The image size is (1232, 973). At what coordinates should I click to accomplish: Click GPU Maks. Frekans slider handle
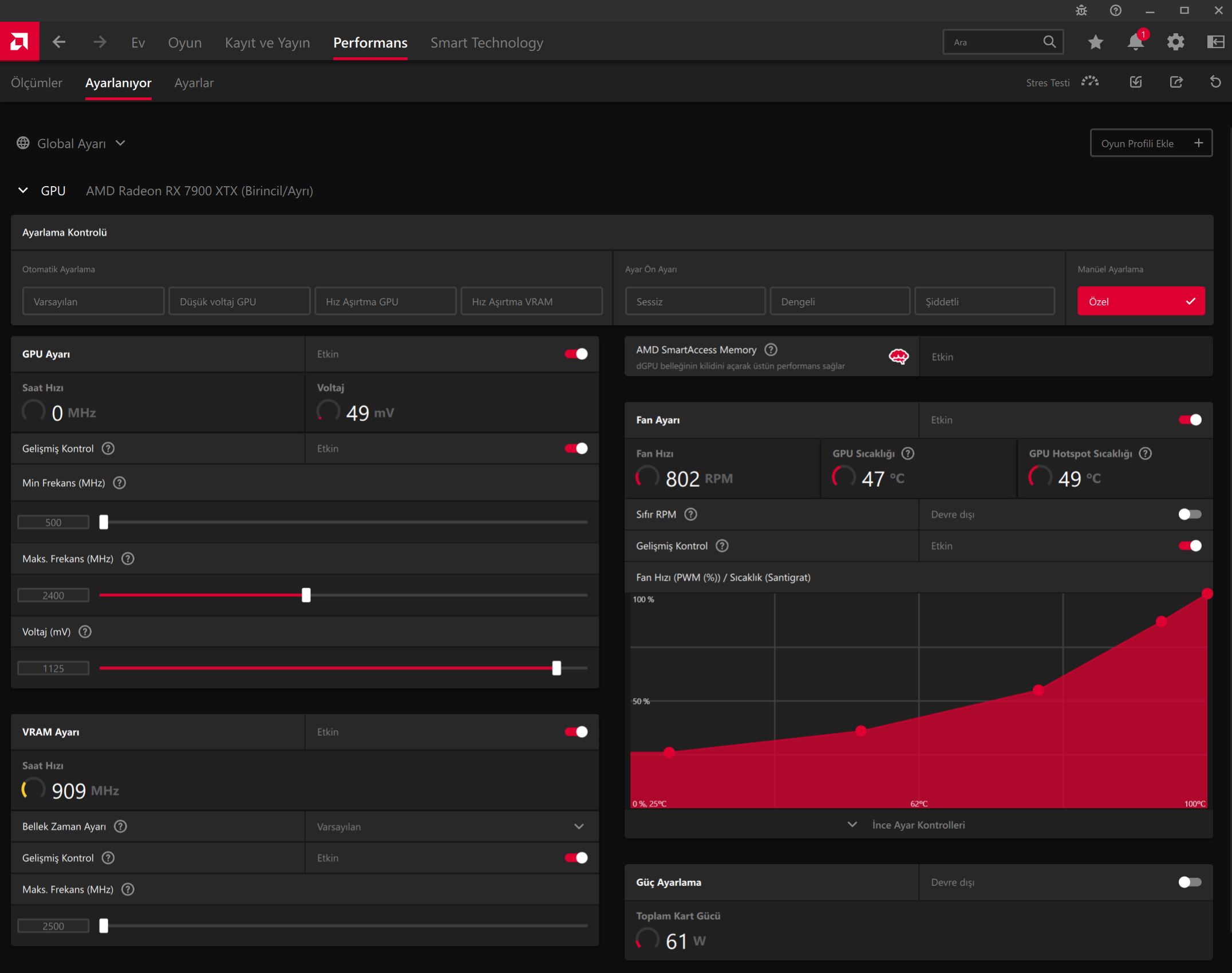[x=306, y=595]
